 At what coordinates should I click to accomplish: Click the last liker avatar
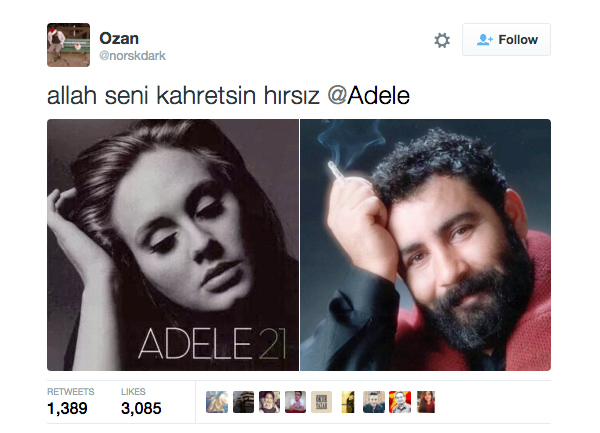tap(426, 402)
